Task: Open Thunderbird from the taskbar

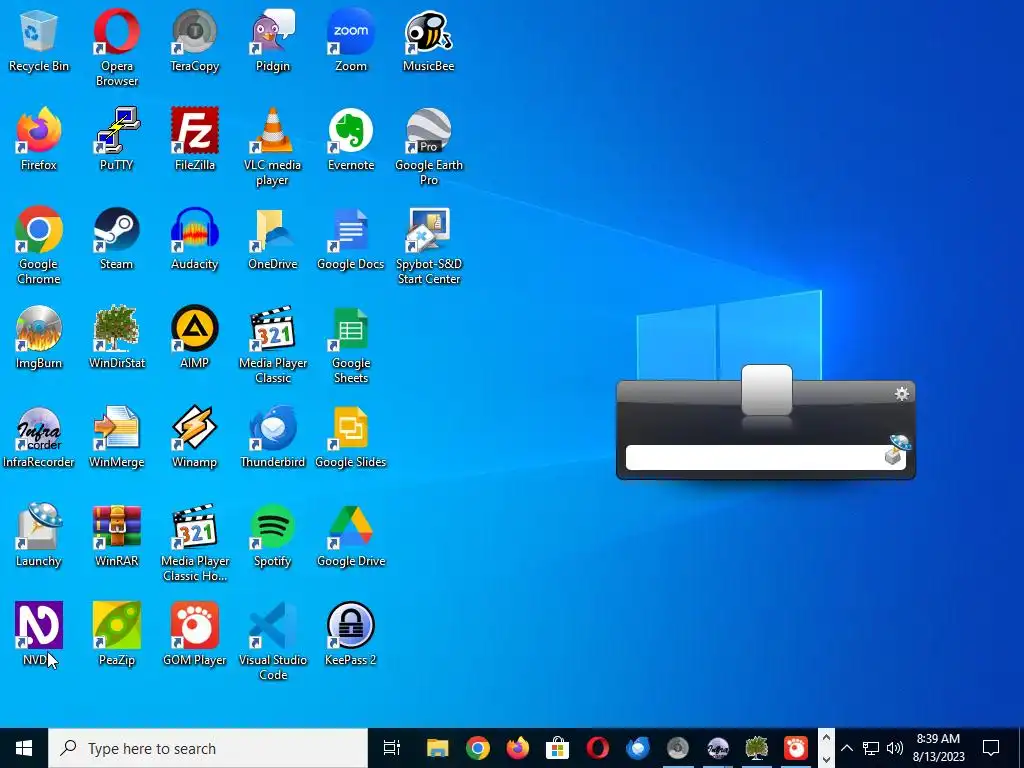Action: coord(637,748)
